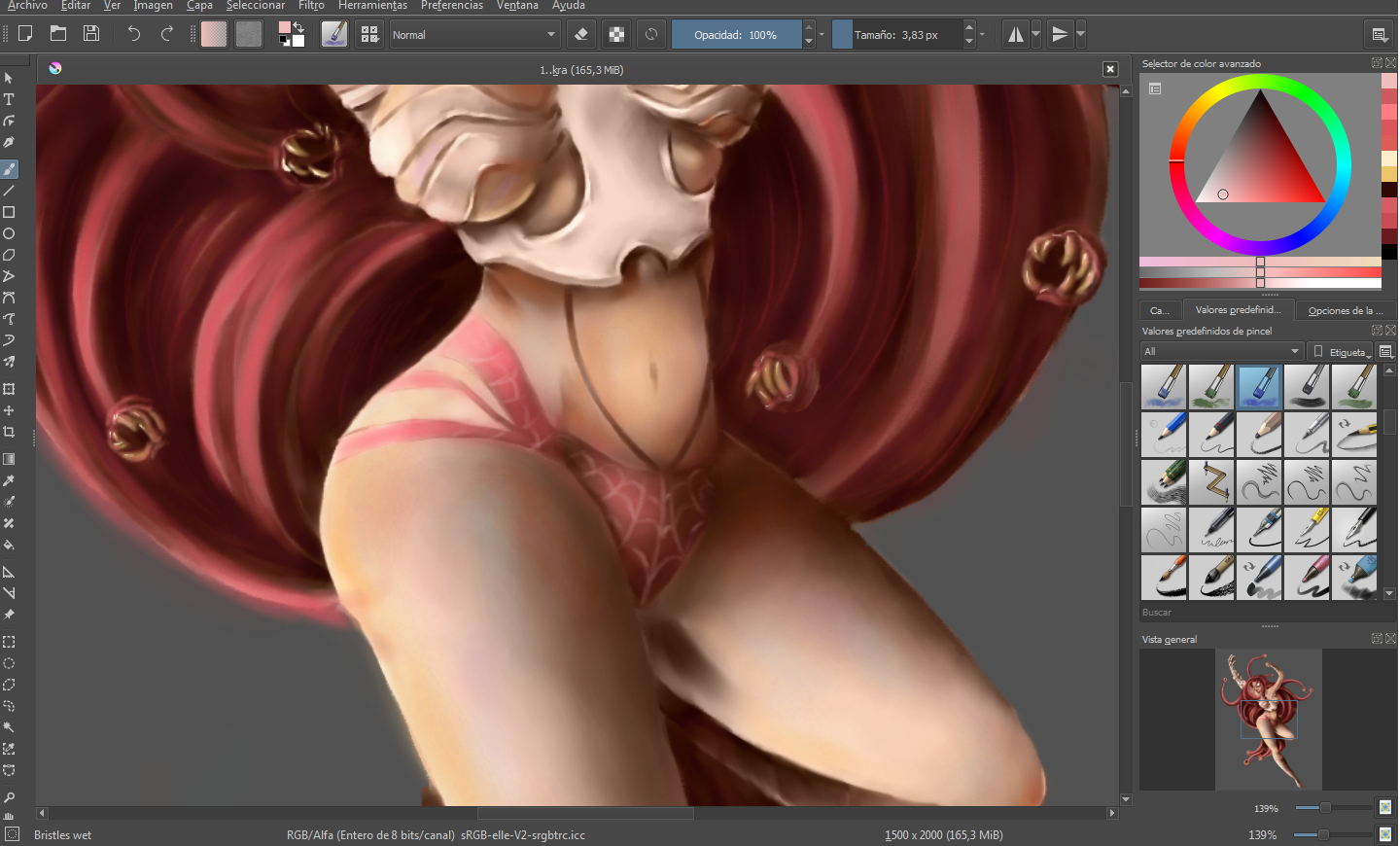Save the document with the floppy icon

[x=91, y=34]
